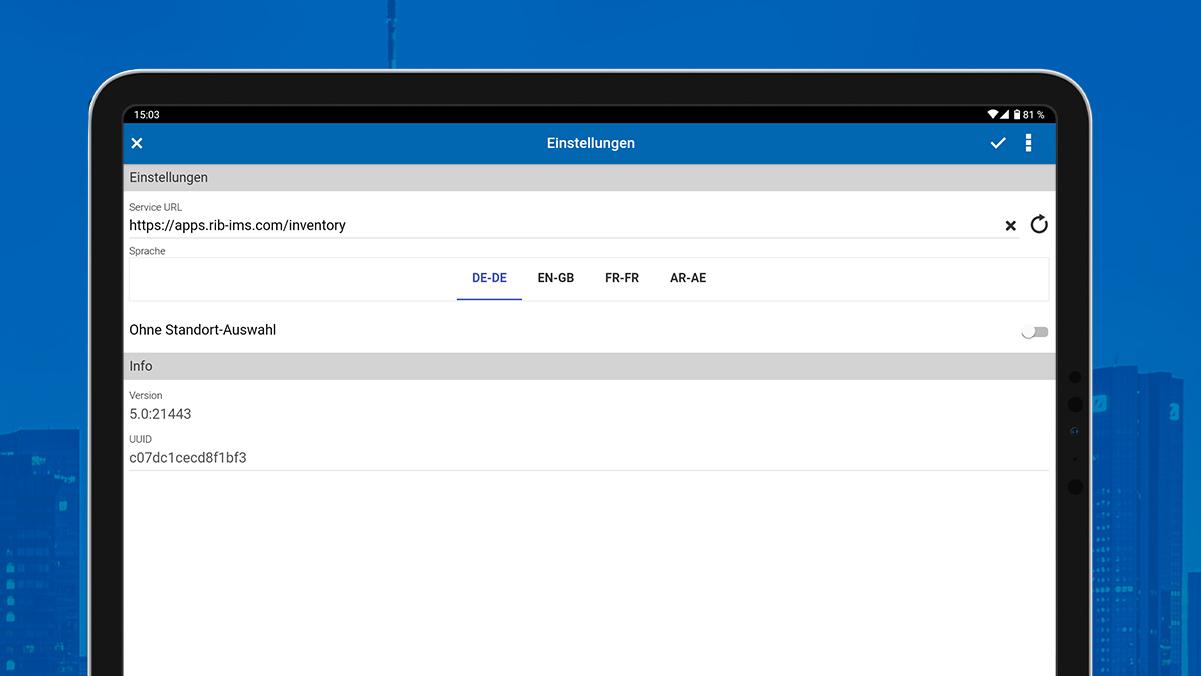Tap the version number 5.0:21443
This screenshot has width=1201, height=676.
pos(160,414)
